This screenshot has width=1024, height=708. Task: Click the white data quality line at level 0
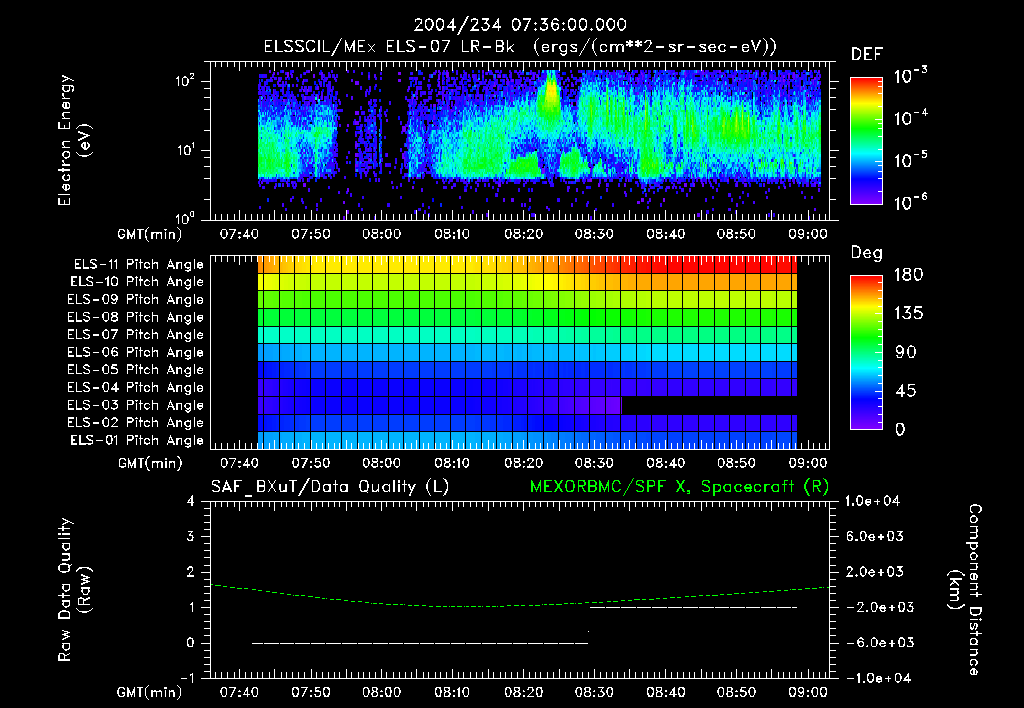[x=420, y=643]
